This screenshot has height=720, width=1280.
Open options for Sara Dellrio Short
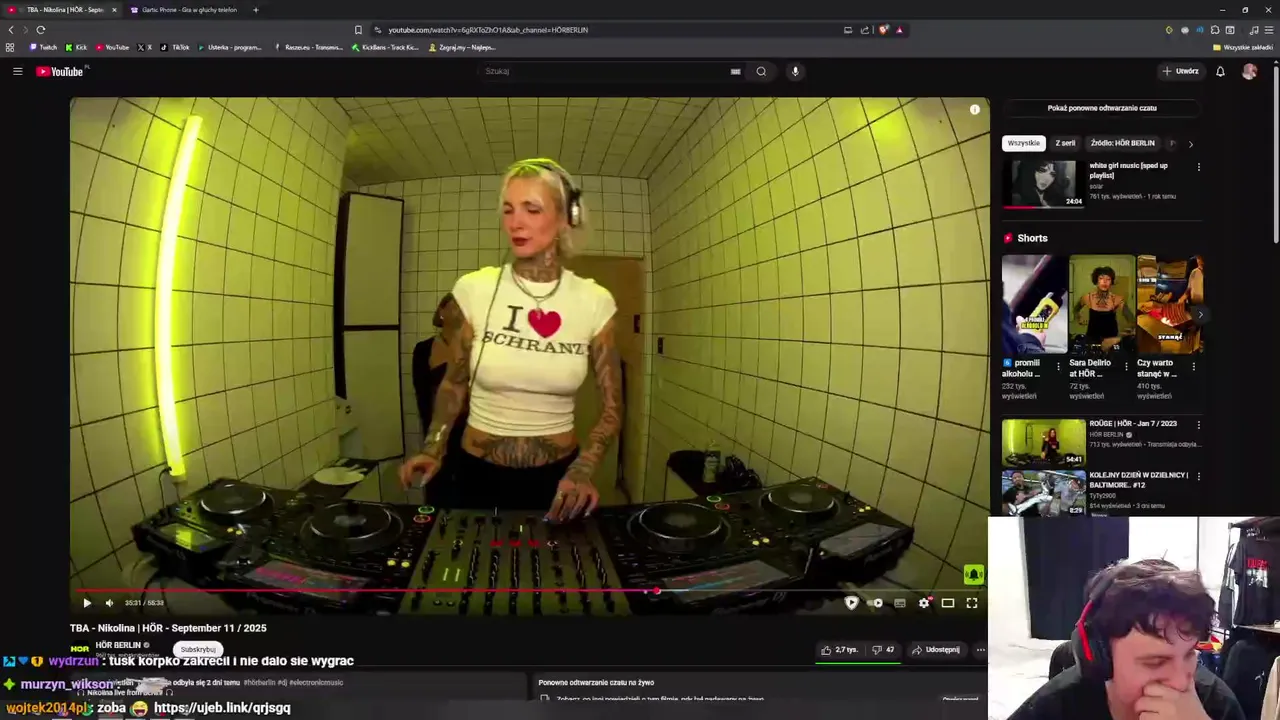tap(1126, 366)
